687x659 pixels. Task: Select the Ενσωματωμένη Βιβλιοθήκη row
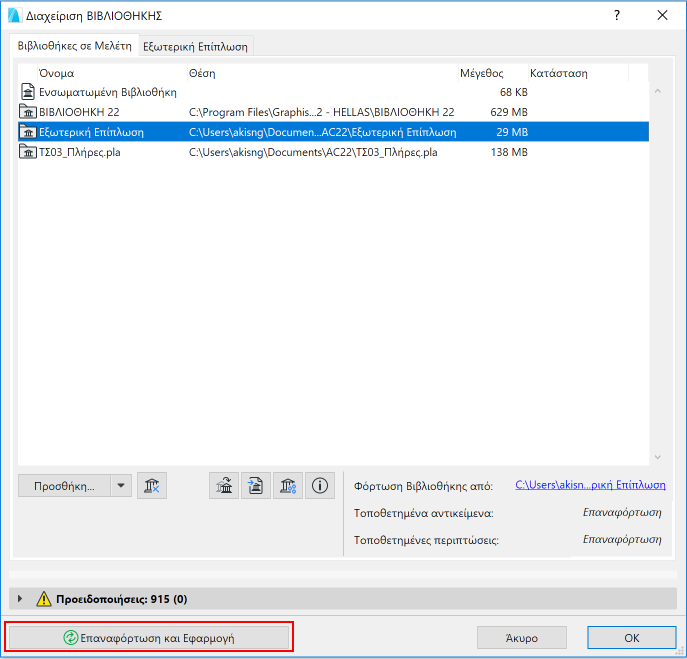pyautogui.click(x=333, y=92)
